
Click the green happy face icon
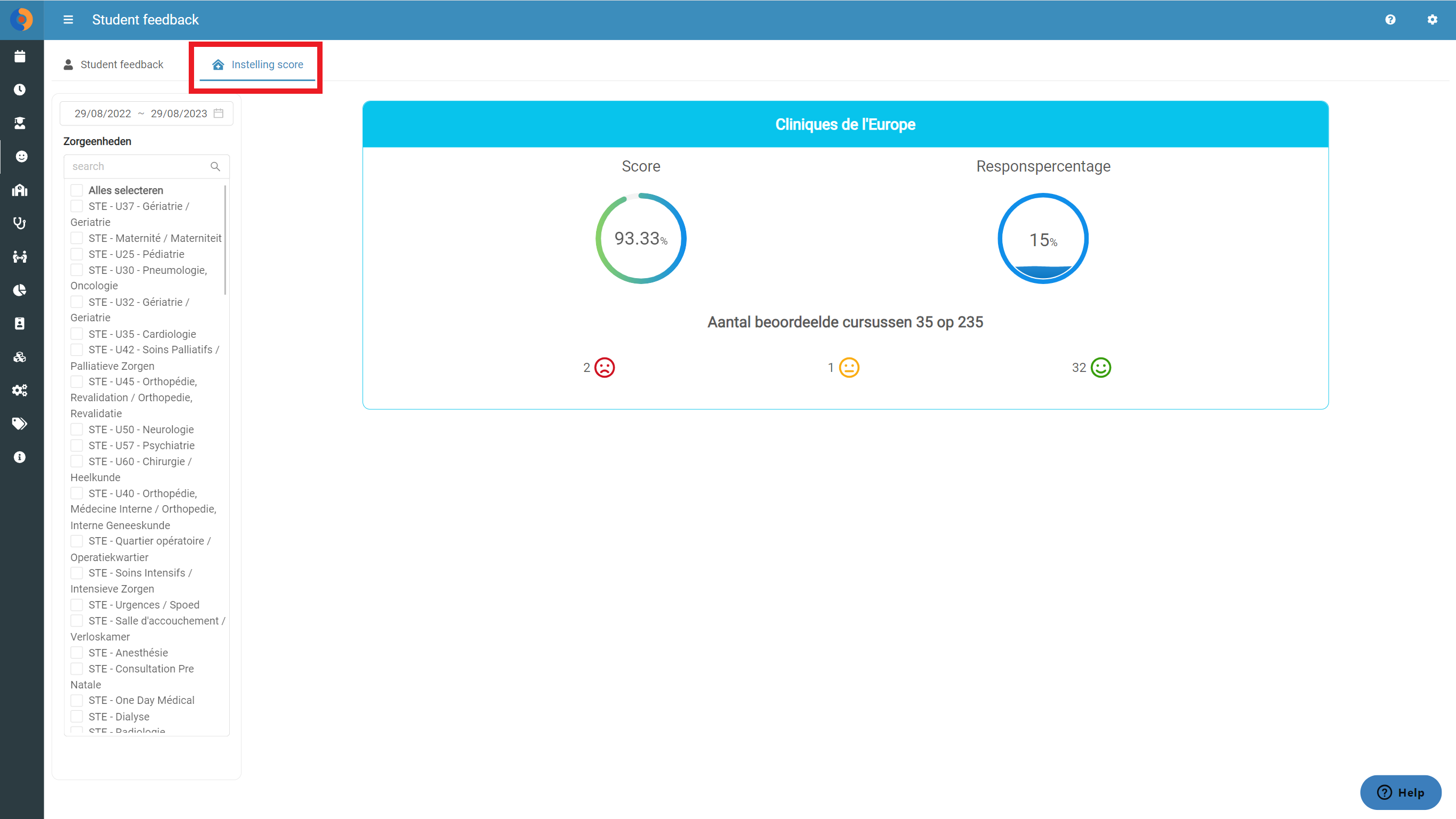point(1100,368)
